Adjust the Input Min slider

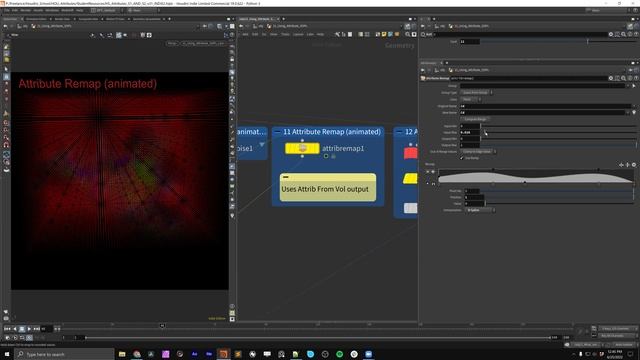(x=558, y=126)
